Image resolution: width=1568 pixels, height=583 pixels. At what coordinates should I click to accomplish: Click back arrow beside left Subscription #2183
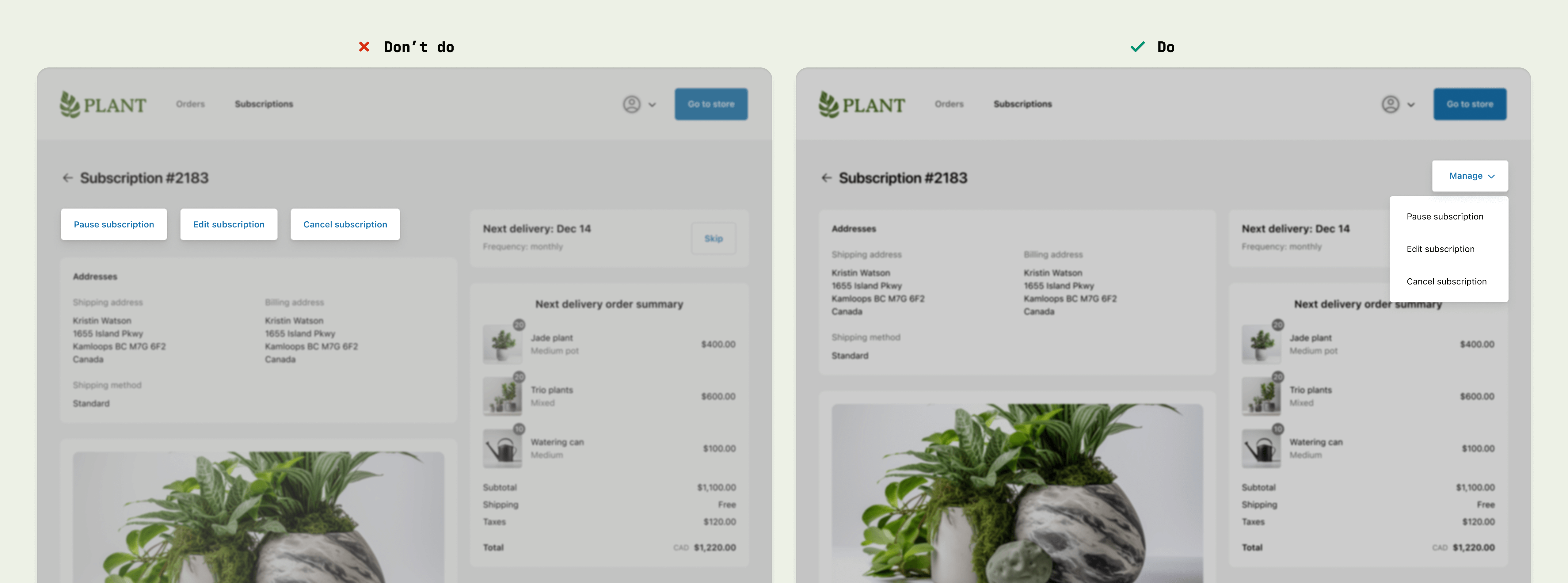(67, 178)
